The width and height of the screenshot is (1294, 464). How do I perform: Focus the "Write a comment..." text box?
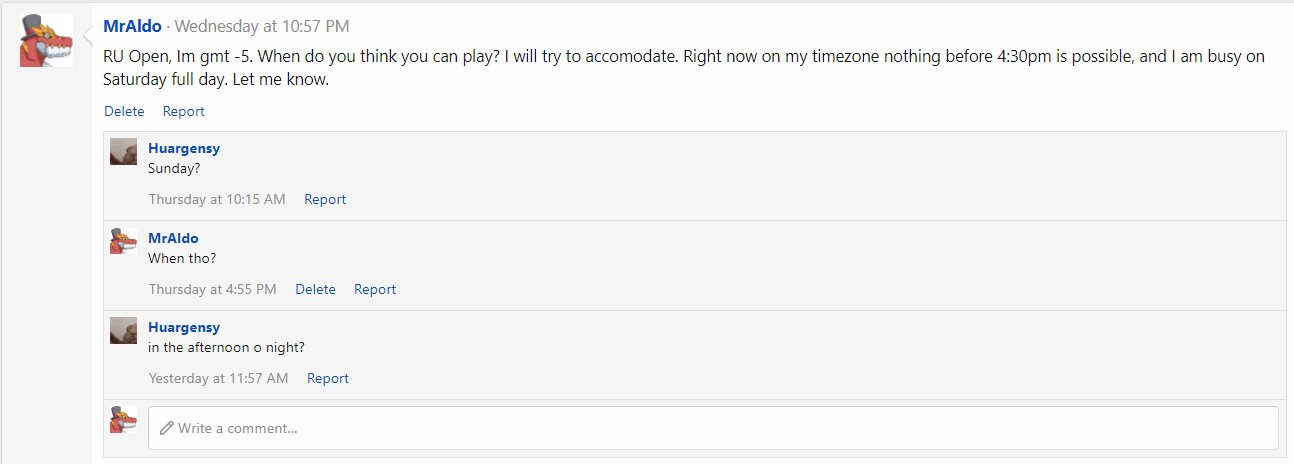click(x=713, y=428)
